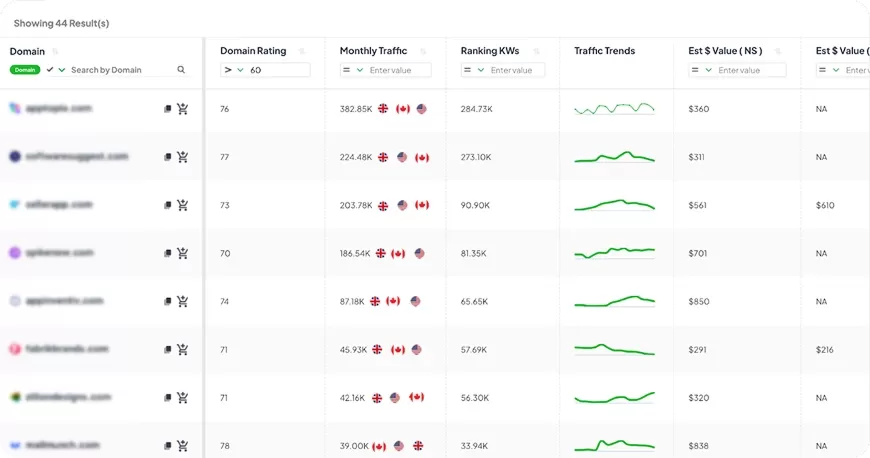Click the Monthly Traffic Enter value field
Image resolution: width=870 pixels, height=458 pixels.
pos(398,70)
